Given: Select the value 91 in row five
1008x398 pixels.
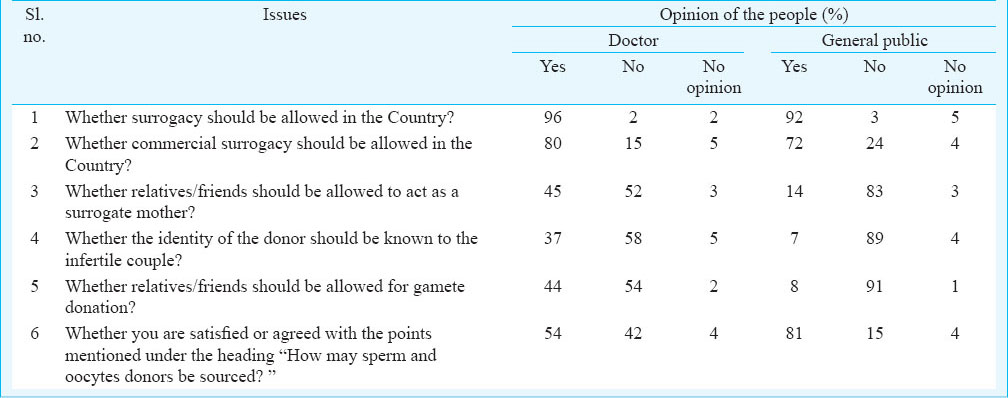Looking at the screenshot, I should pos(874,287).
